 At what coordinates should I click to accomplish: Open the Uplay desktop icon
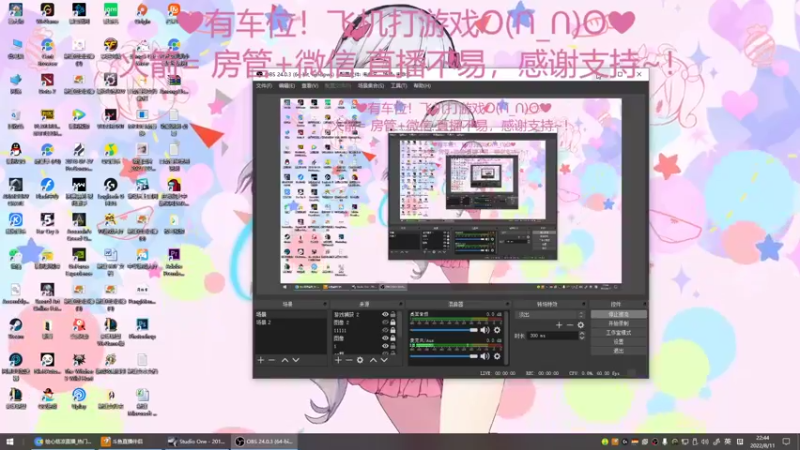[79, 398]
